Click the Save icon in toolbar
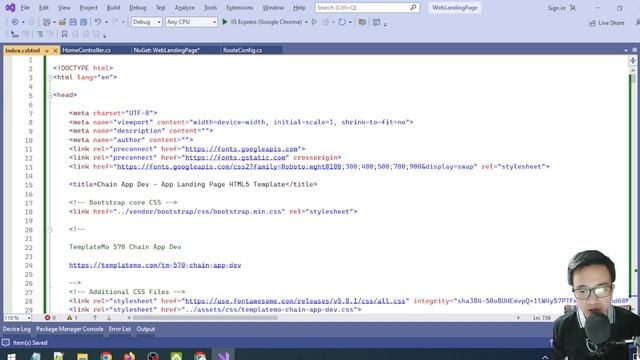 [73, 22]
